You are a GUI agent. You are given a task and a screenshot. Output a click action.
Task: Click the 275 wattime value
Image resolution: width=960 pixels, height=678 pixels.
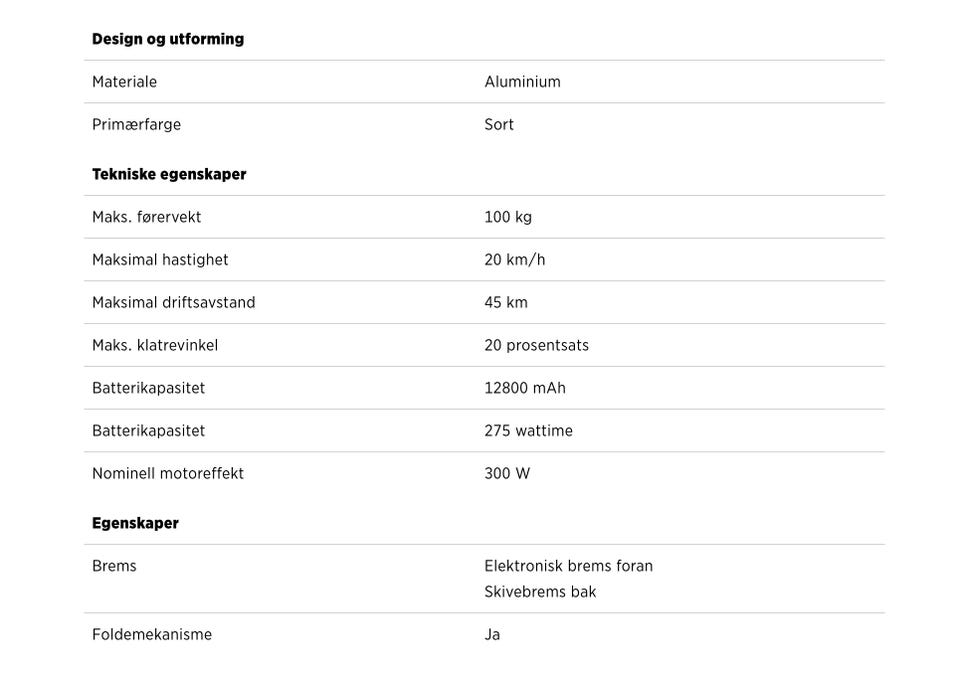pos(528,431)
